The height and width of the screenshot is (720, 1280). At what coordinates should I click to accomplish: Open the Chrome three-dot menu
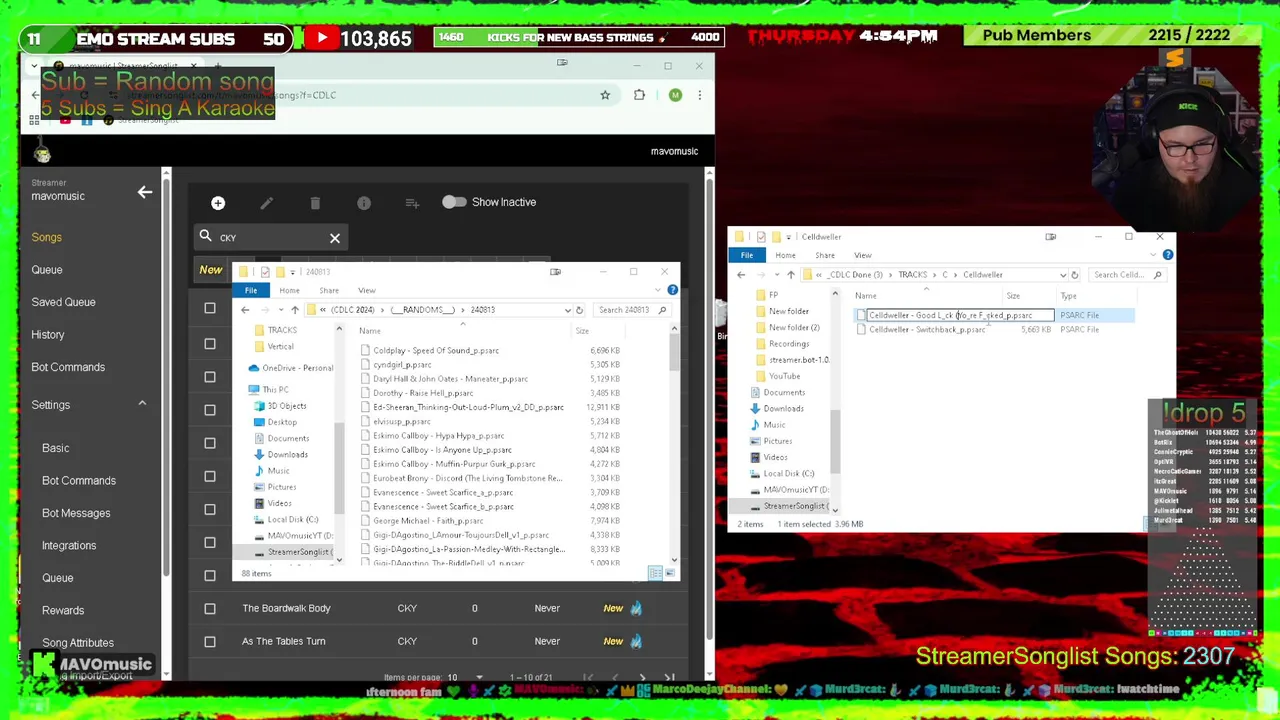point(700,95)
